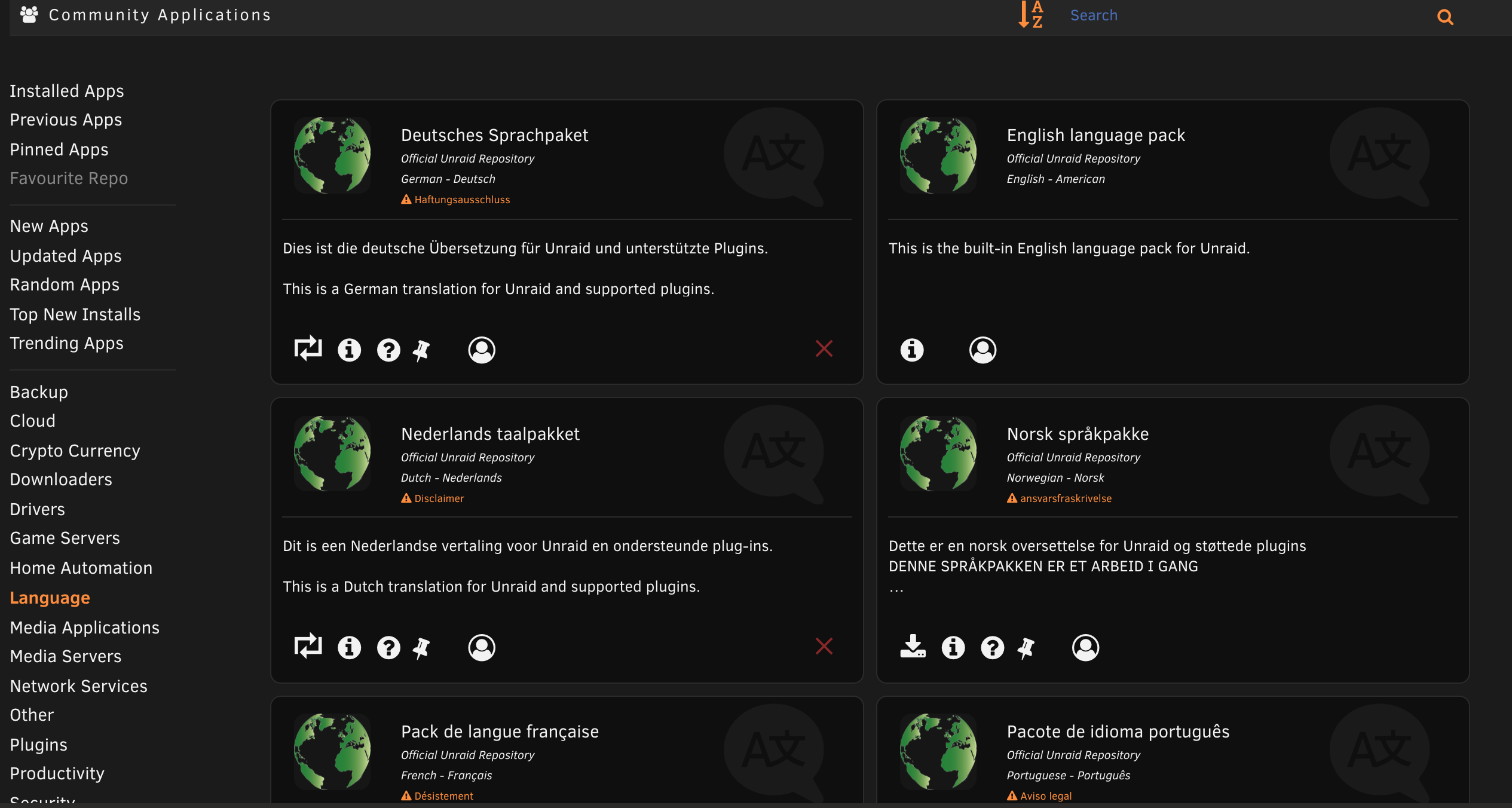This screenshot has width=1512, height=808.
Task: Open the ansvarsfraskrivelse disclaimer link
Action: point(1066,498)
